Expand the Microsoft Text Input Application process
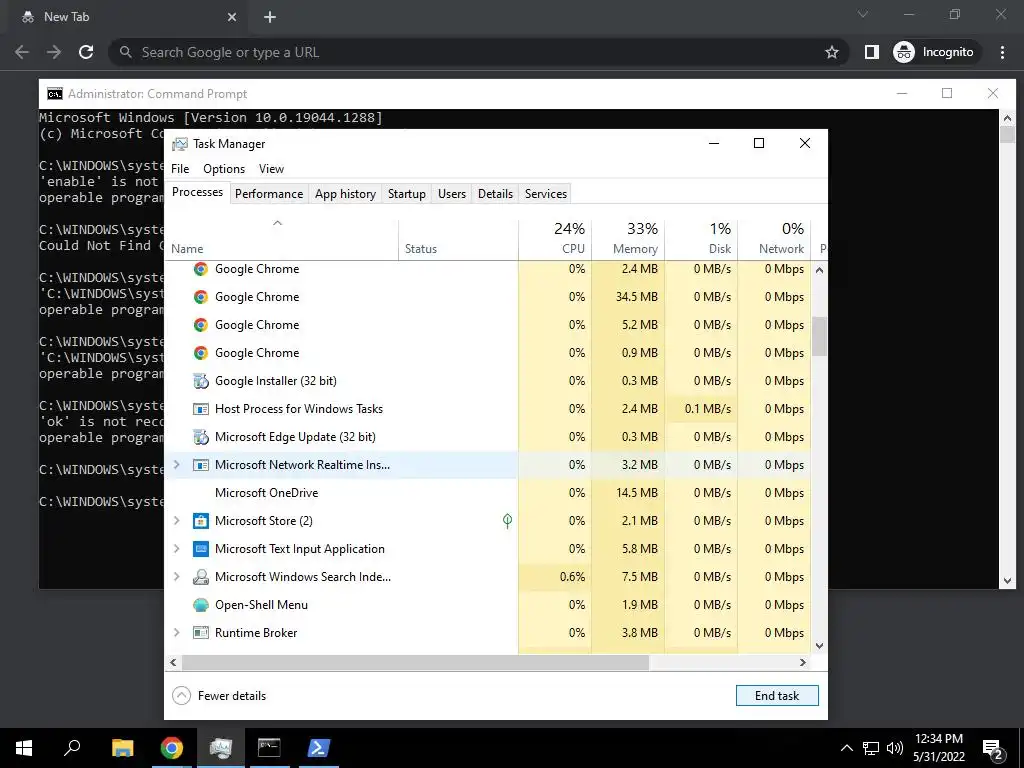Image resolution: width=1024 pixels, height=768 pixels. (x=176, y=549)
